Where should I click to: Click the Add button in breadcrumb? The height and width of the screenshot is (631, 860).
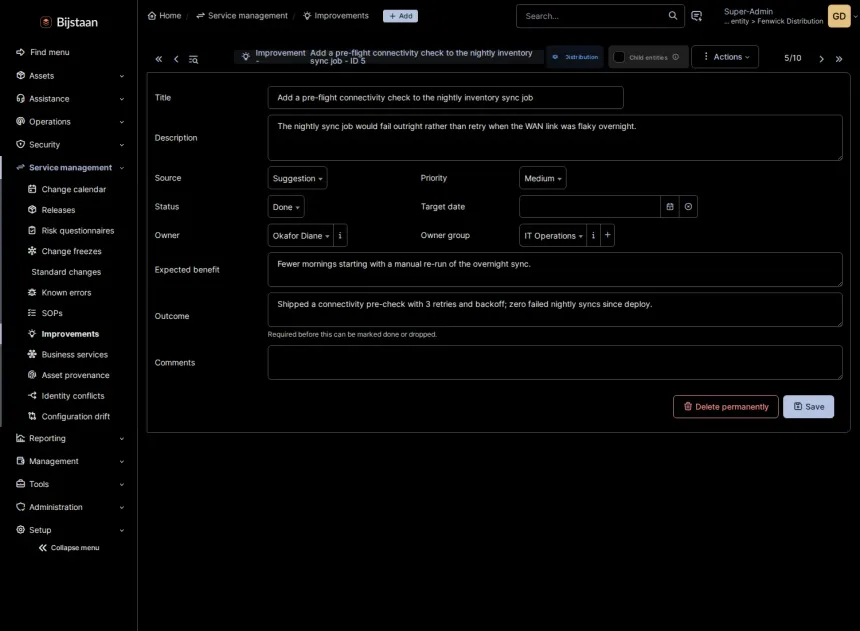[x=400, y=16]
